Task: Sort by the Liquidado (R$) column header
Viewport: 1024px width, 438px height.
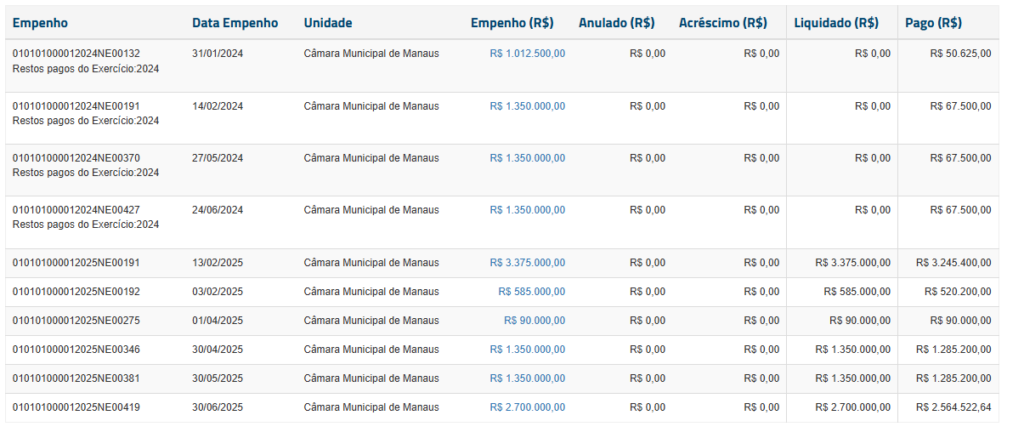Action: [x=836, y=23]
